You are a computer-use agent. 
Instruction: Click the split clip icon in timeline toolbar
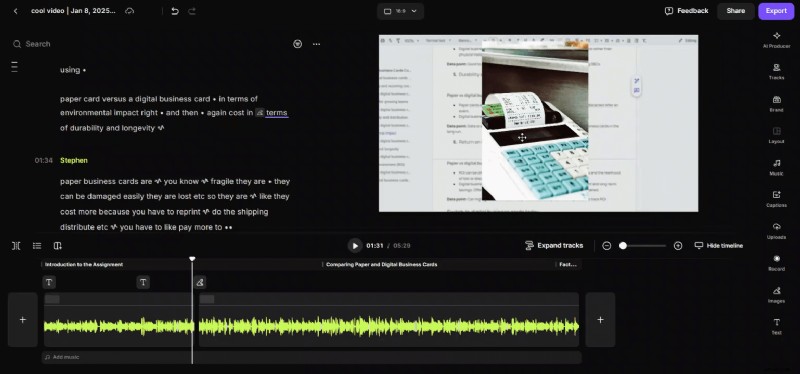[16, 246]
